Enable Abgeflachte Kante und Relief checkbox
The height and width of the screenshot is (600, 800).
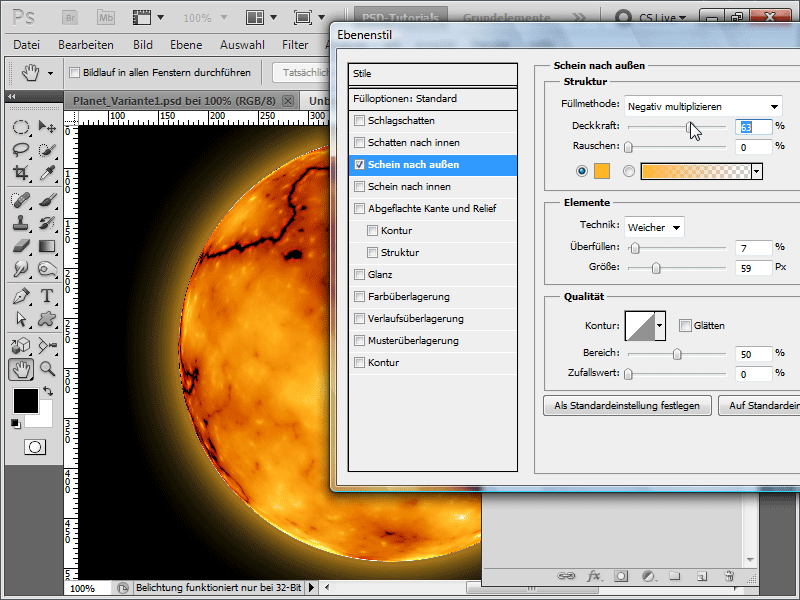click(x=360, y=209)
